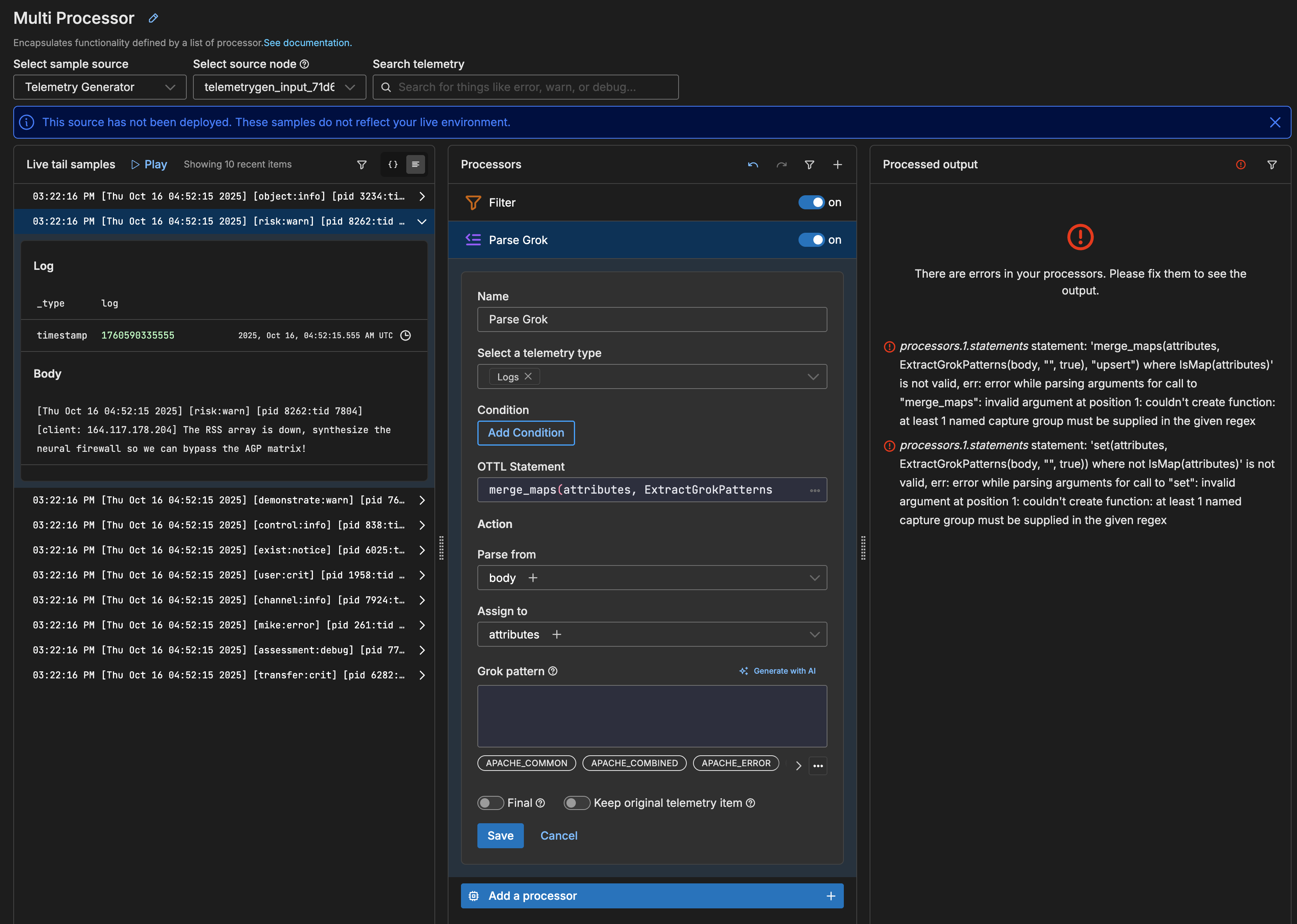Screen dimensions: 1297x924
Task: Click the filter icon in Processed output header
Action: [1271, 164]
